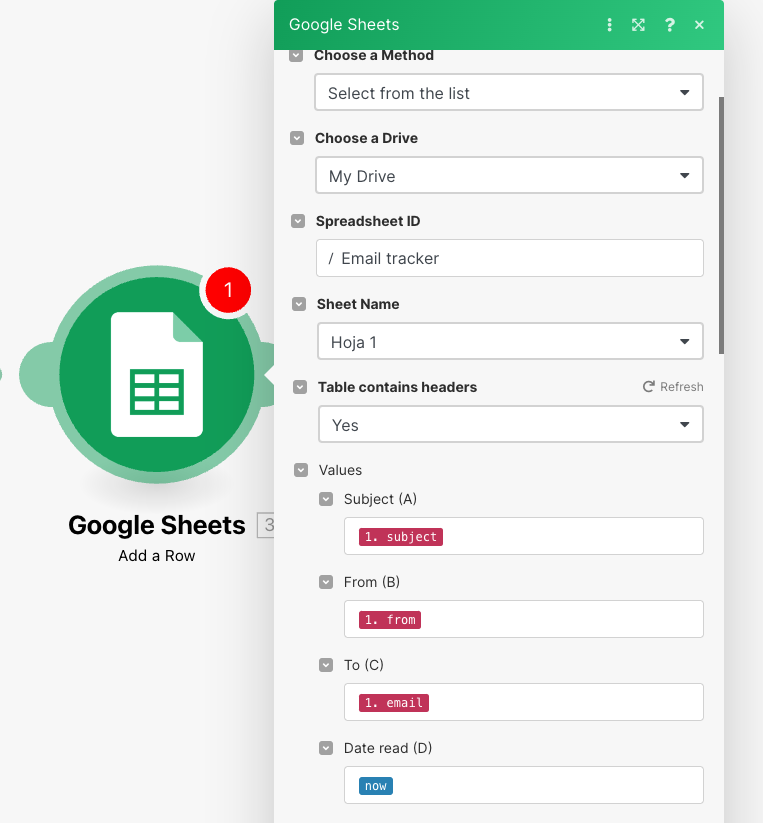Image resolution: width=763 pixels, height=823 pixels.
Task: Toggle the Choose a Method map checkbox
Action: [296, 55]
